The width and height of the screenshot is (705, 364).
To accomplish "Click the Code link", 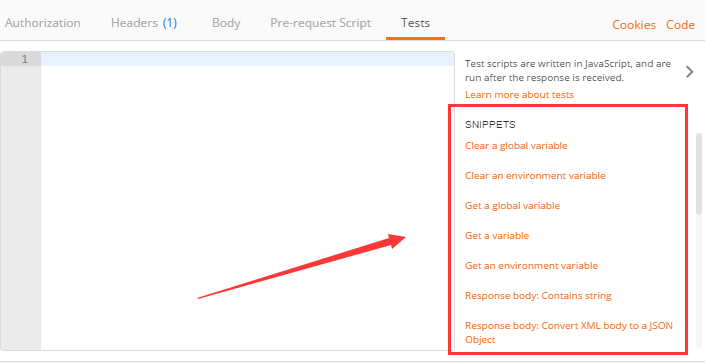I will (680, 25).
